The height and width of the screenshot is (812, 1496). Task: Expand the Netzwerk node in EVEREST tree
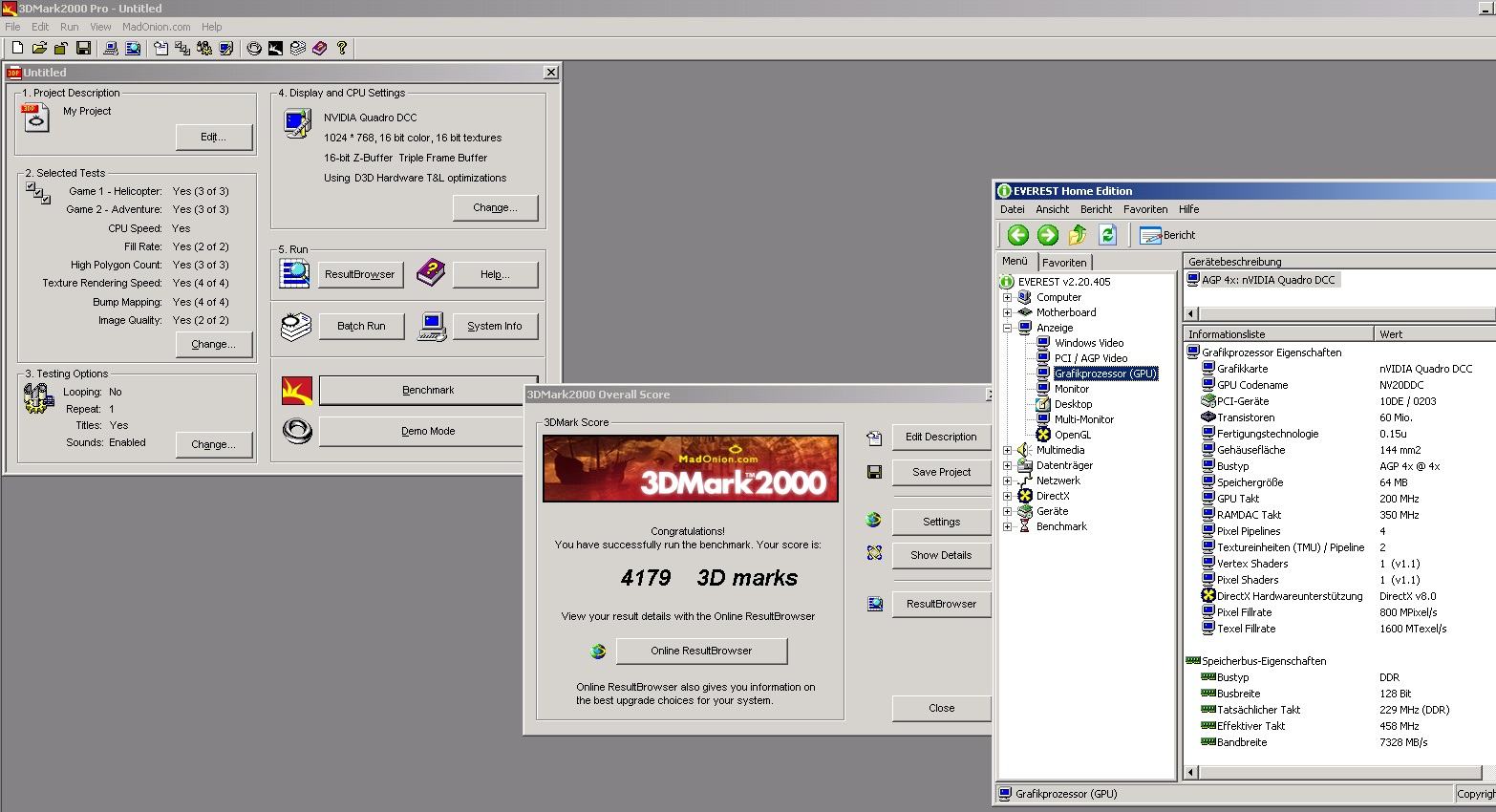[1007, 481]
